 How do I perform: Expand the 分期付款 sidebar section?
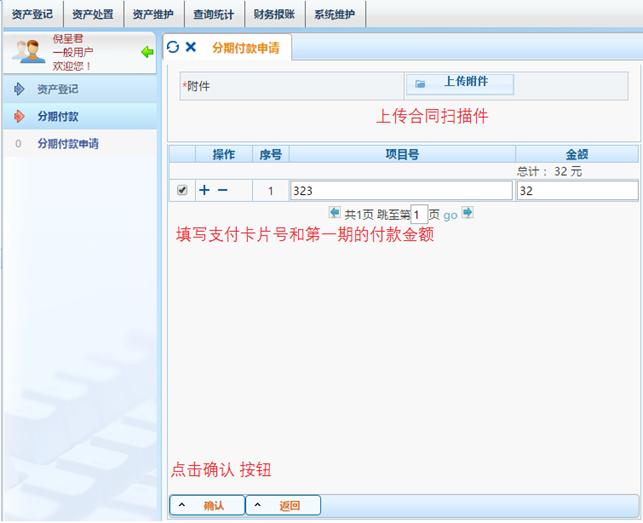57,116
